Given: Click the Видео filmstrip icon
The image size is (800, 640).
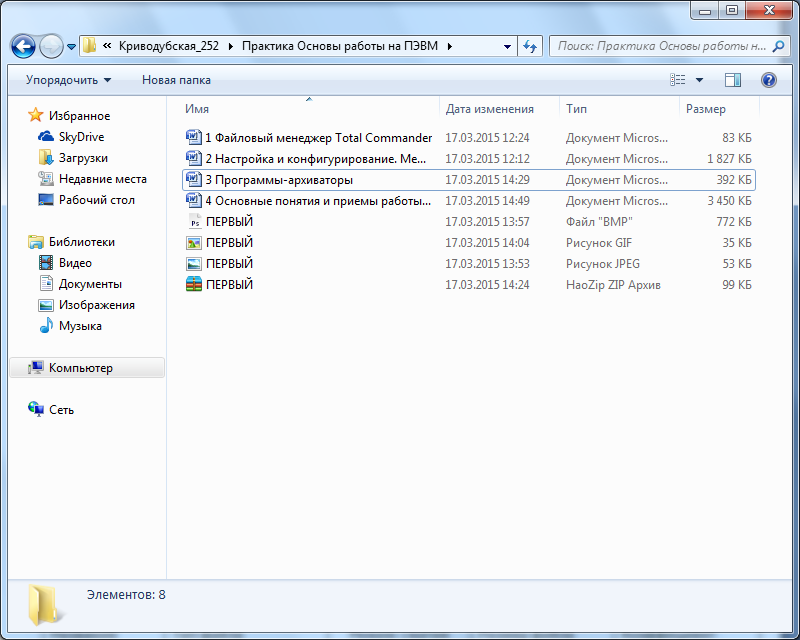Looking at the screenshot, I should (46, 263).
